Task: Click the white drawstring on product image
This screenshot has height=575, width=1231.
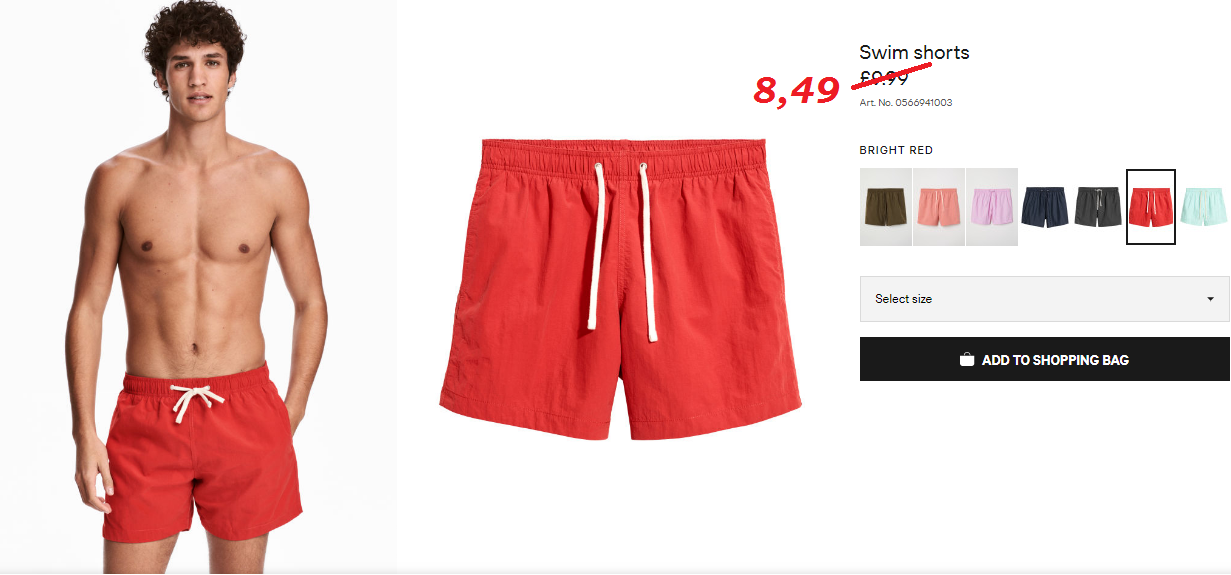Action: tap(622, 248)
